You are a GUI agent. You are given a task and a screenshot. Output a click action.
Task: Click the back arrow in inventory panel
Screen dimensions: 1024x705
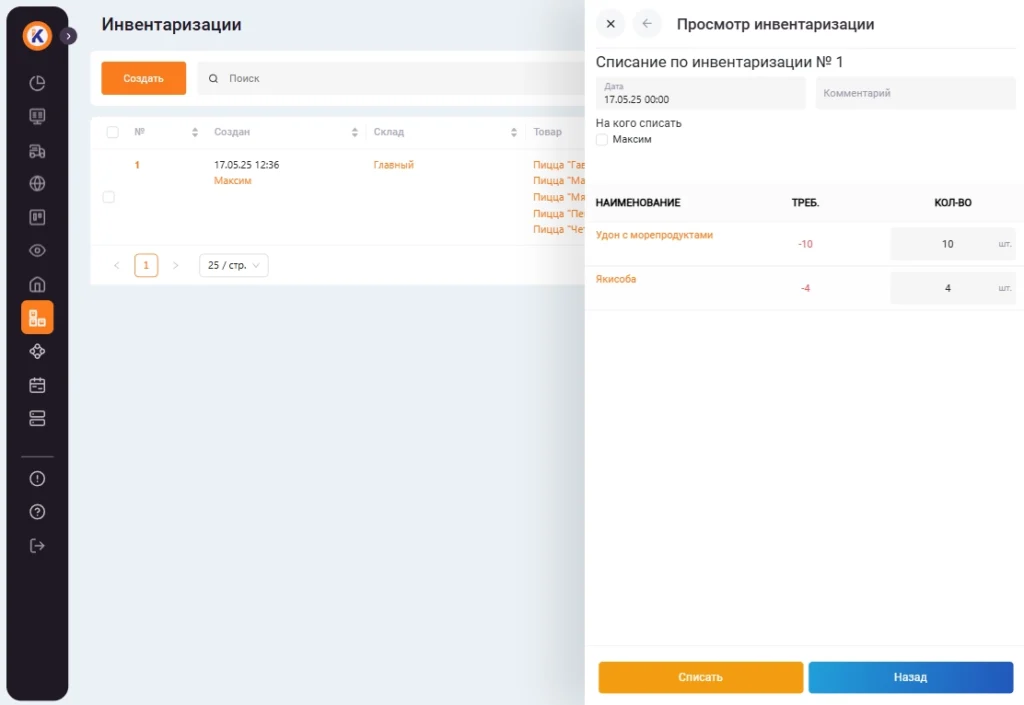click(x=647, y=24)
